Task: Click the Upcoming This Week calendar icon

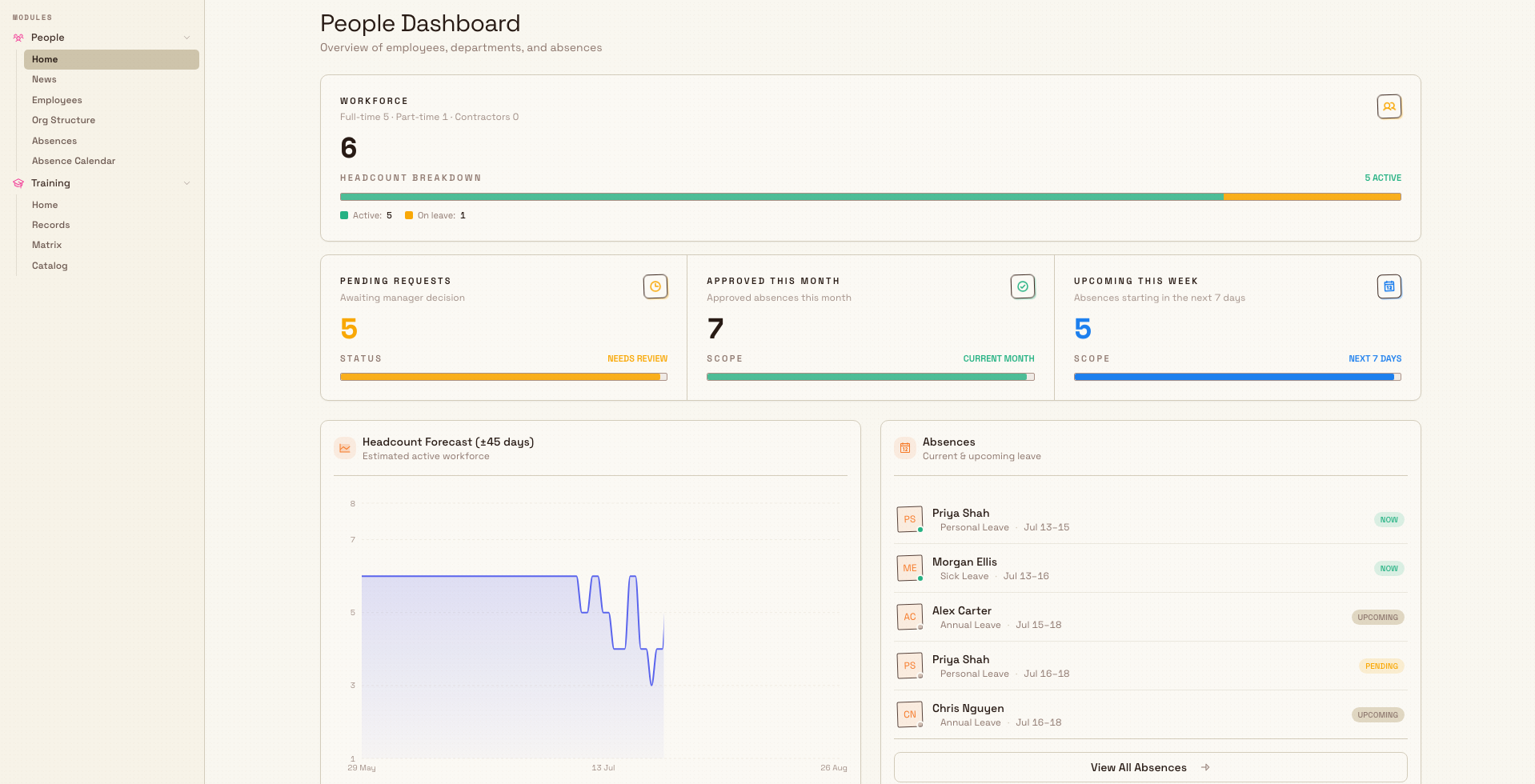Action: point(1389,286)
